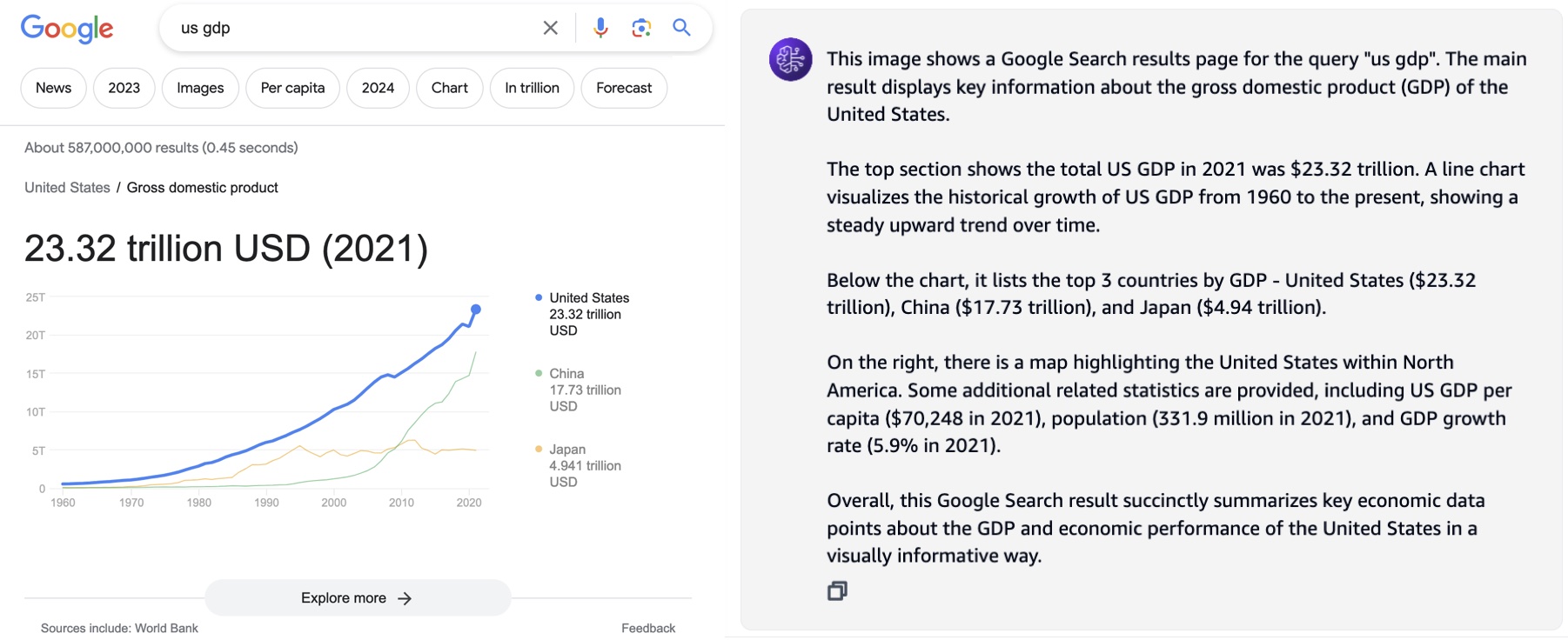This screenshot has width=1568, height=640.
Task: Start voice search with microphone icon
Action: click(x=600, y=28)
